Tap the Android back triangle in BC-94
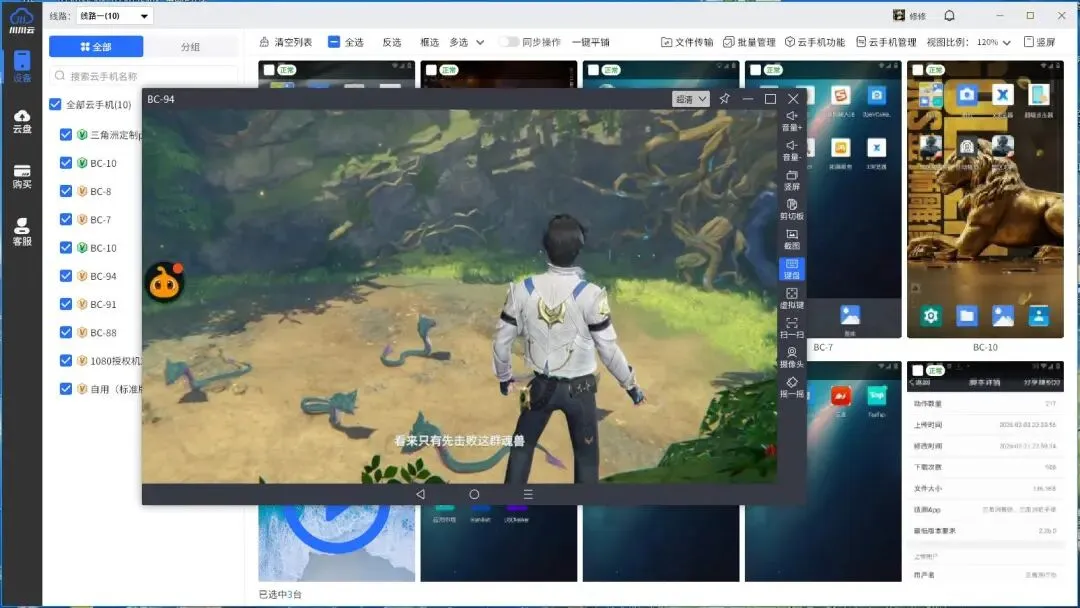Viewport: 1080px width, 608px height. point(420,494)
